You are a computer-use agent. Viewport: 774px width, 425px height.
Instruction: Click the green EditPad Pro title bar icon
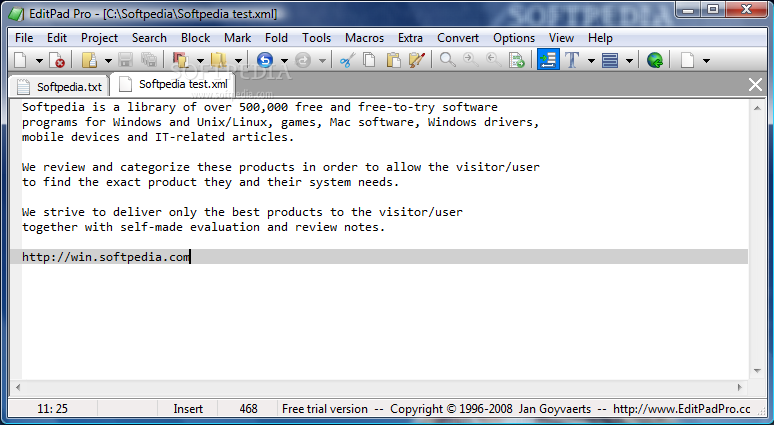(x=16, y=14)
